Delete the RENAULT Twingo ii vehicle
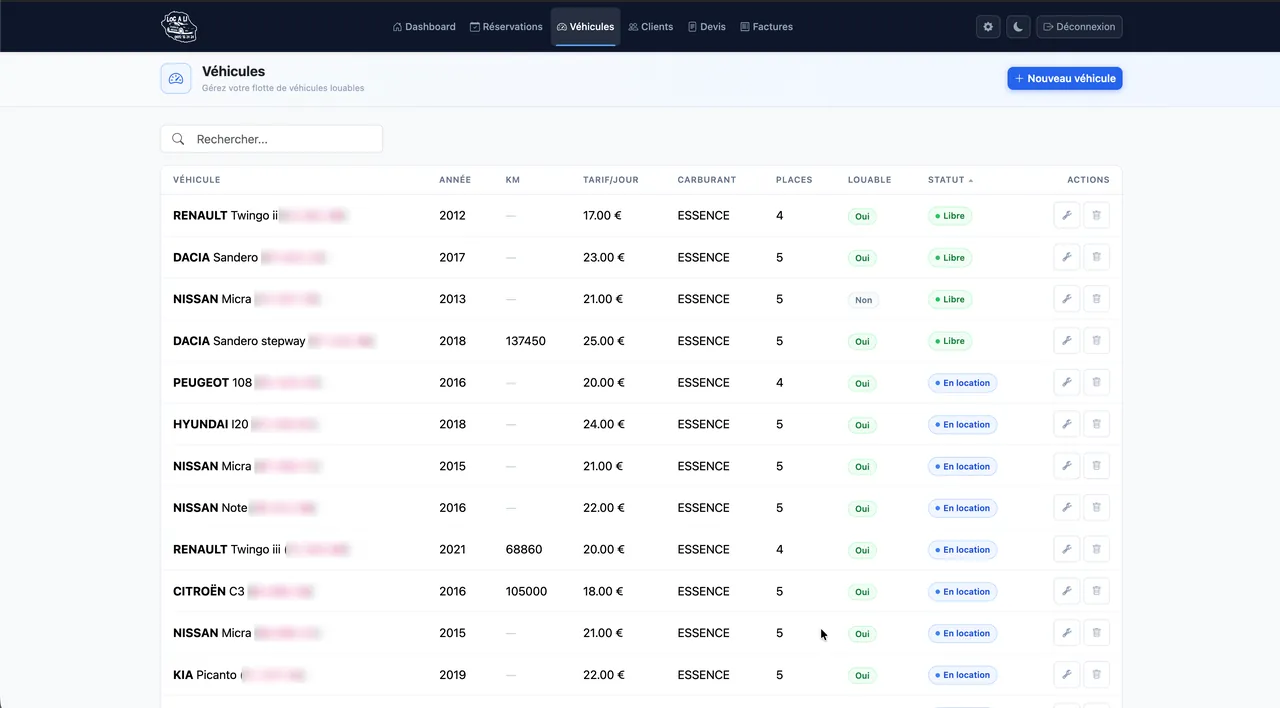This screenshot has width=1280, height=708. click(x=1096, y=215)
